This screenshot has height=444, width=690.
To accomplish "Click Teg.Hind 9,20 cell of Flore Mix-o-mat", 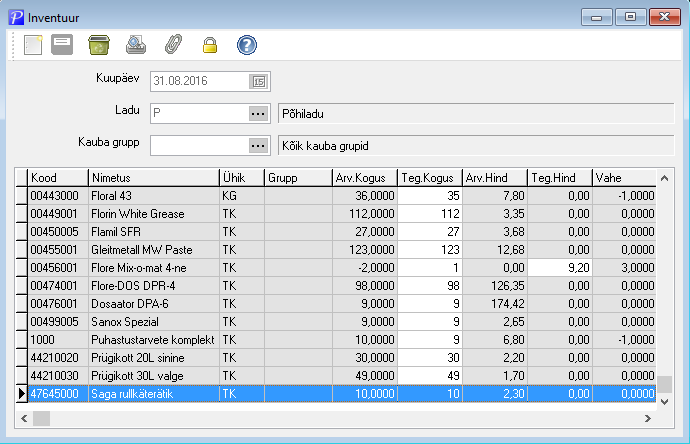I will click(x=560, y=268).
